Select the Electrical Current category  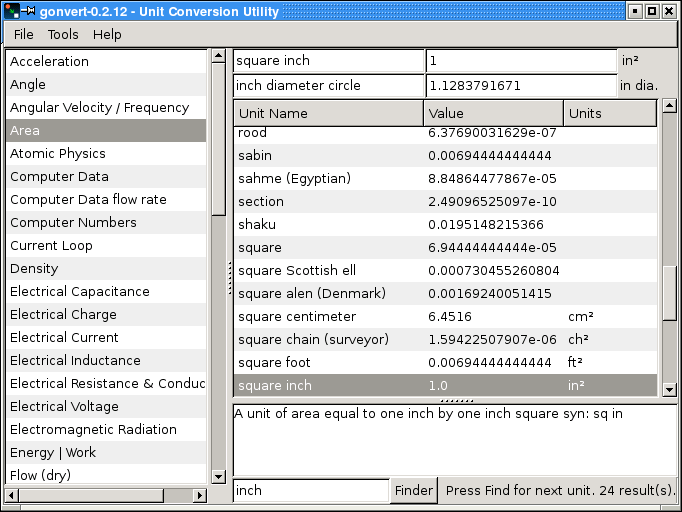[x=106, y=338]
